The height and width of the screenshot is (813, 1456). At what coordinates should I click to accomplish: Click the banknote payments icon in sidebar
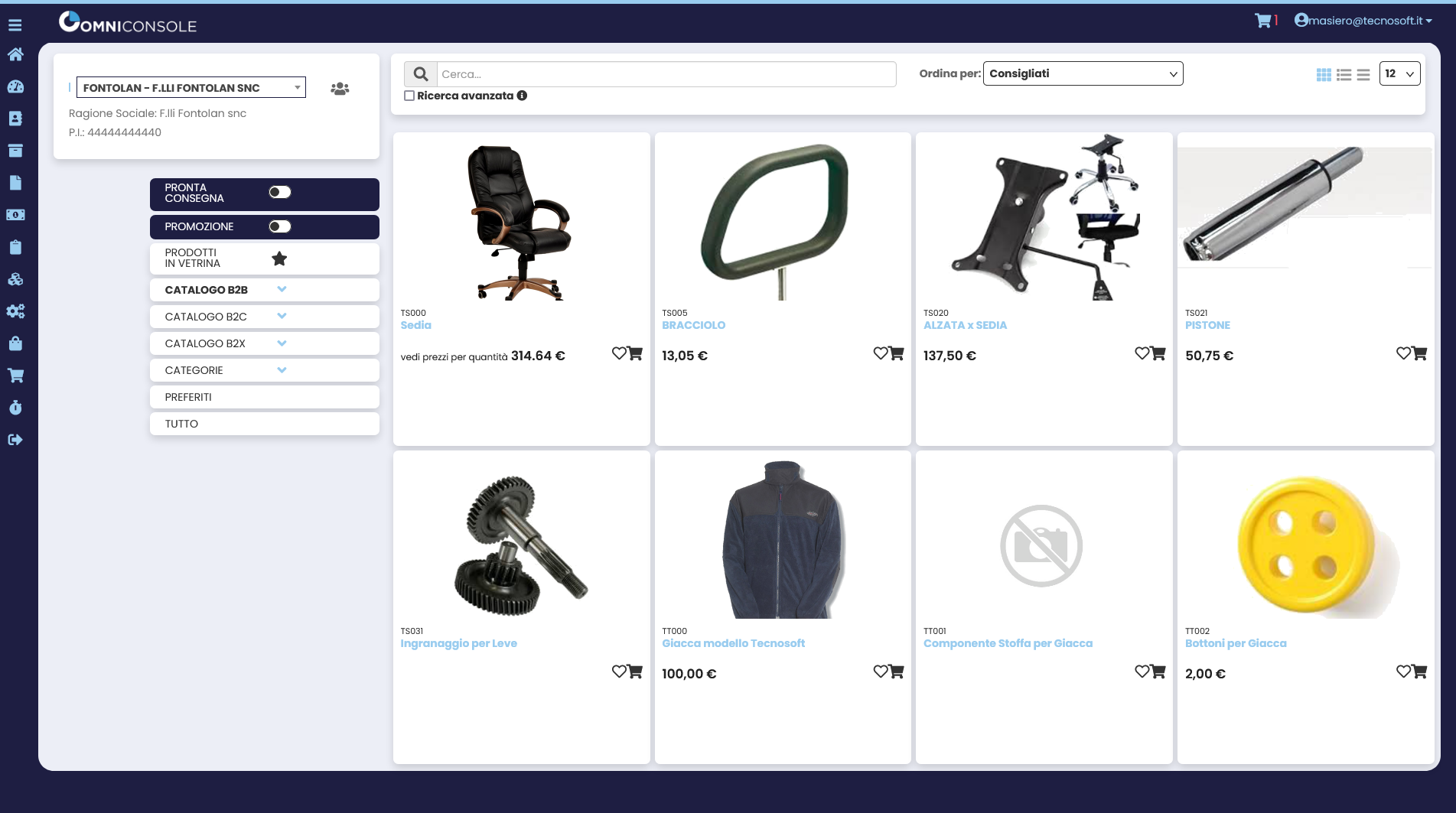click(x=15, y=215)
